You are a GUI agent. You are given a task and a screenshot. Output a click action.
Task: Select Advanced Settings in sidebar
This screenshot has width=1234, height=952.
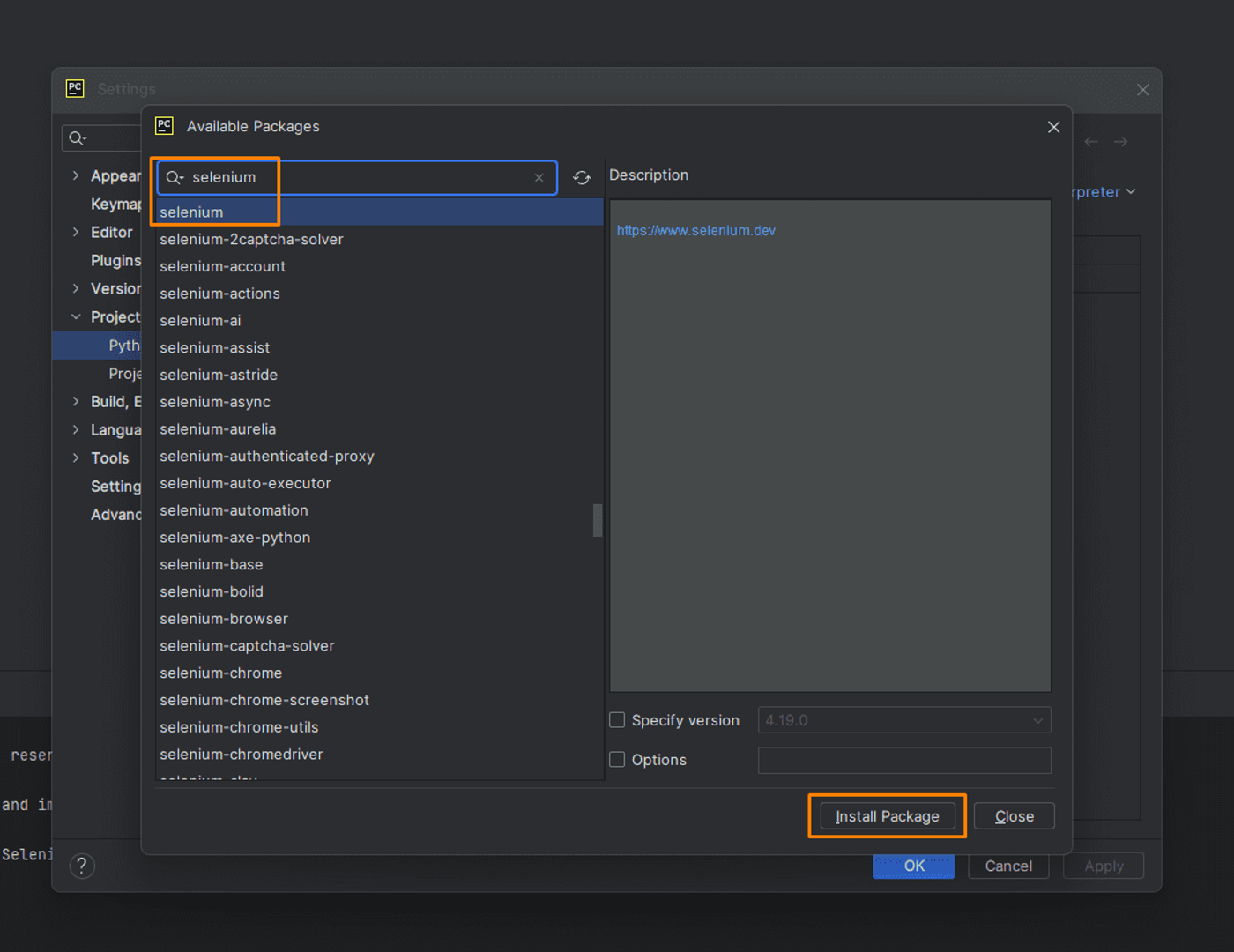click(x=115, y=515)
